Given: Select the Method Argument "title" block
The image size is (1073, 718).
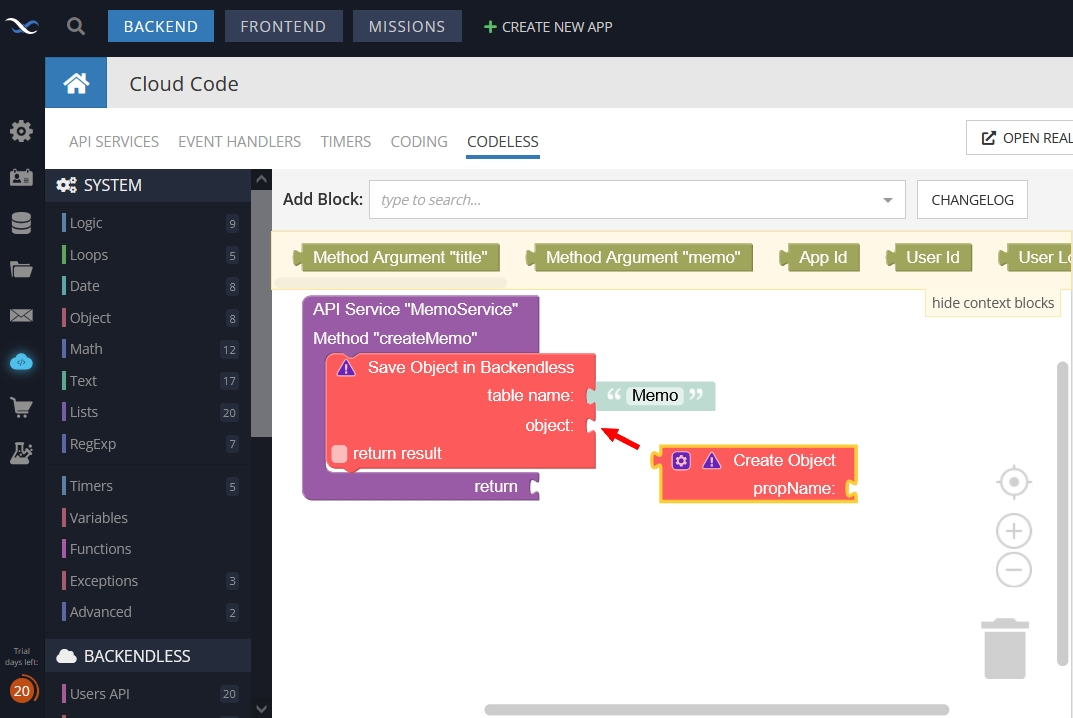Looking at the screenshot, I should point(397,257).
